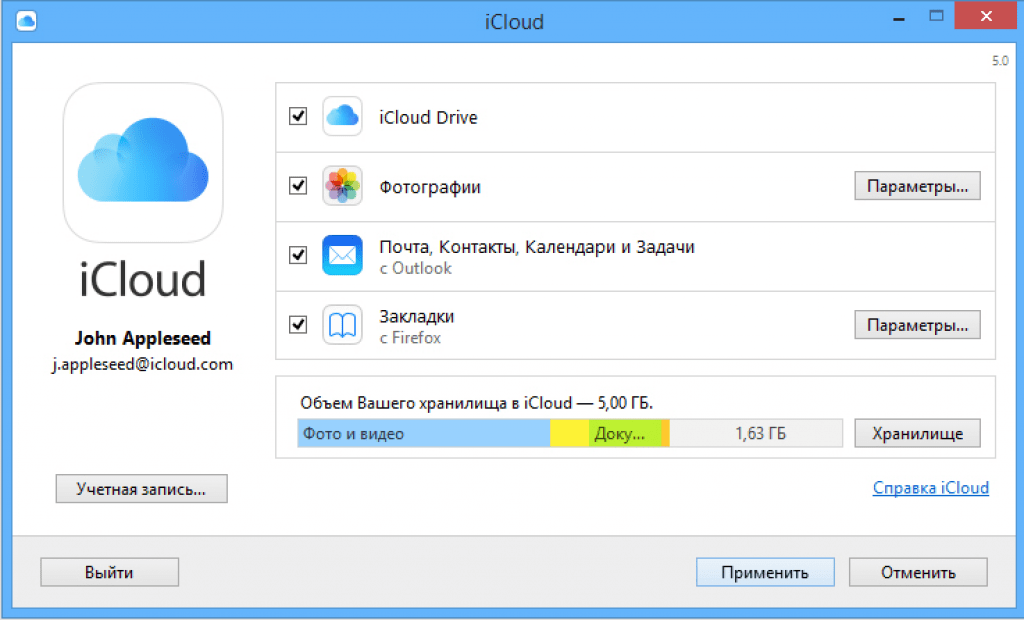The image size is (1024, 620).
Task: Click the iCloud Drive cloud icon
Action: coord(342,116)
